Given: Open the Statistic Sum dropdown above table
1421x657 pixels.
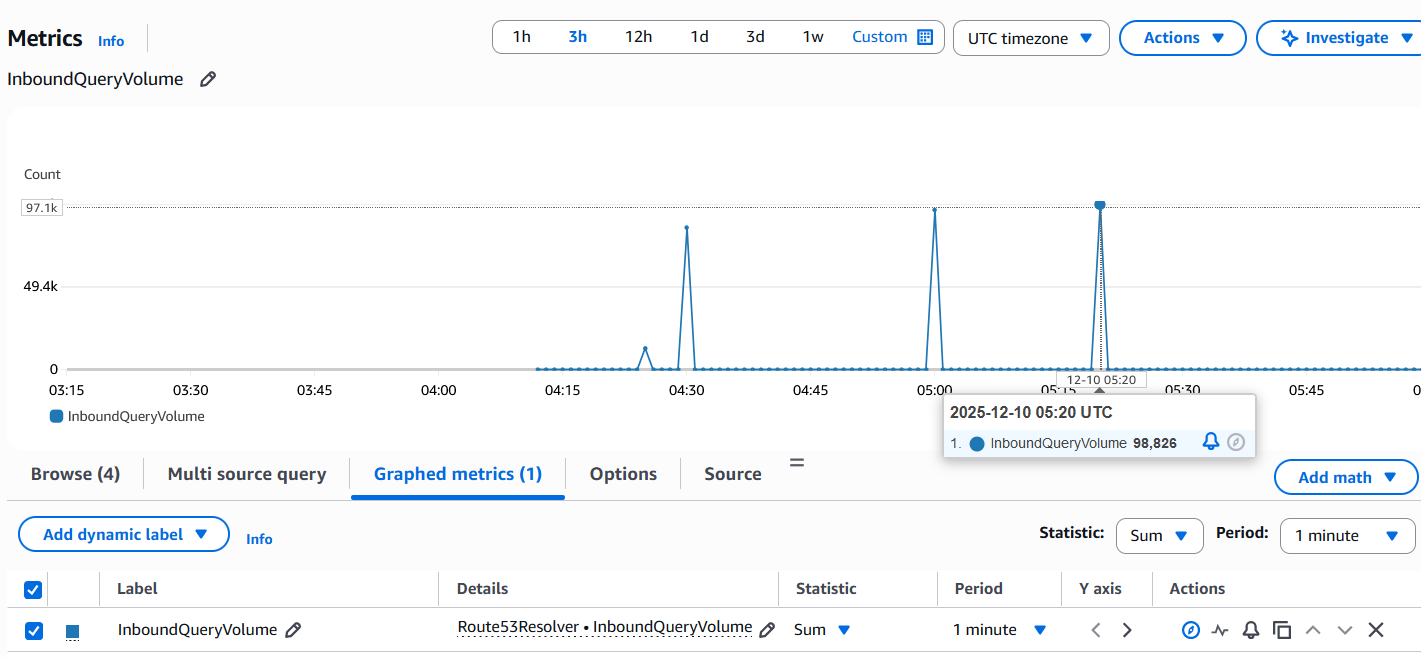Looking at the screenshot, I should 1159,535.
